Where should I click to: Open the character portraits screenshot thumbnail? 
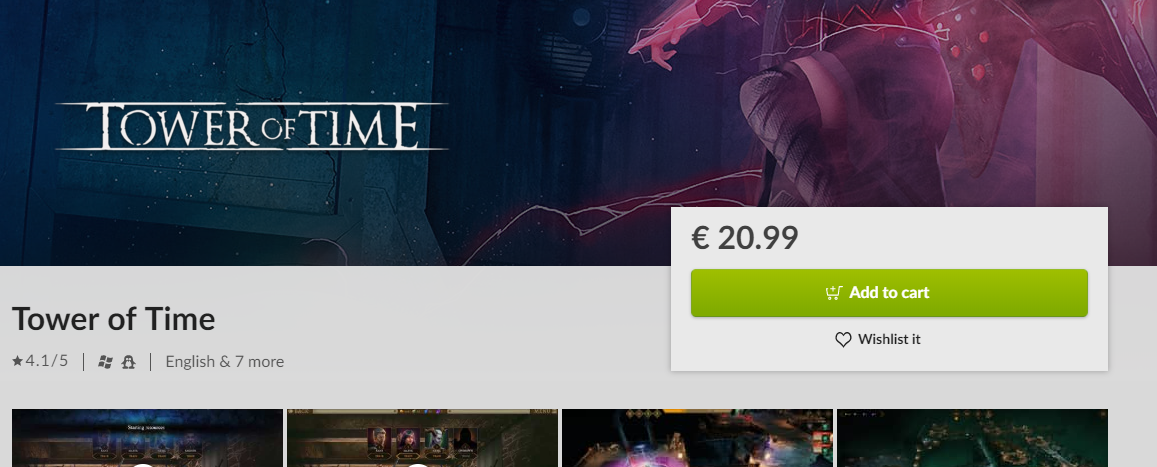[422, 438]
